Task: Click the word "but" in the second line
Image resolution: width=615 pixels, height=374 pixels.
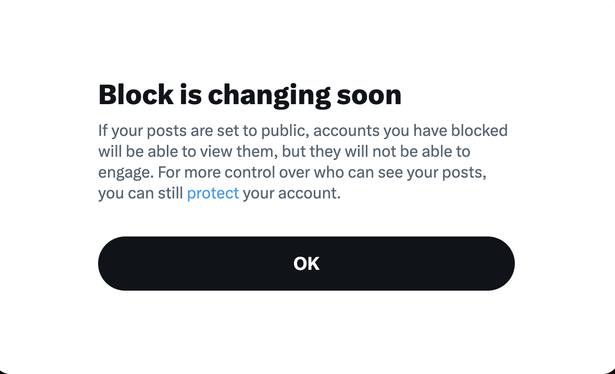Action: click(x=294, y=151)
